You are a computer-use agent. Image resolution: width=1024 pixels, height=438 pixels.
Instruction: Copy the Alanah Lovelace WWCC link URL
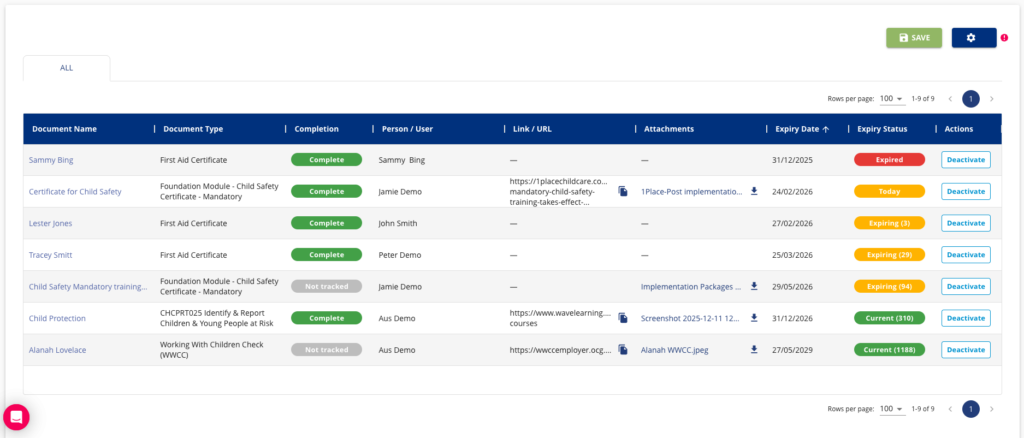pyautogui.click(x=622, y=350)
